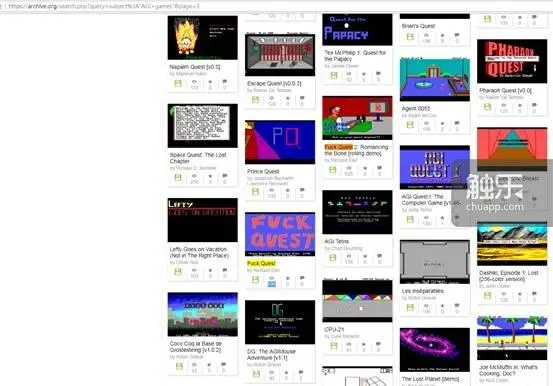The image size is (553, 386).
Task: Click the Pharaoh Quest red logo thumbnail
Action: [512, 61]
